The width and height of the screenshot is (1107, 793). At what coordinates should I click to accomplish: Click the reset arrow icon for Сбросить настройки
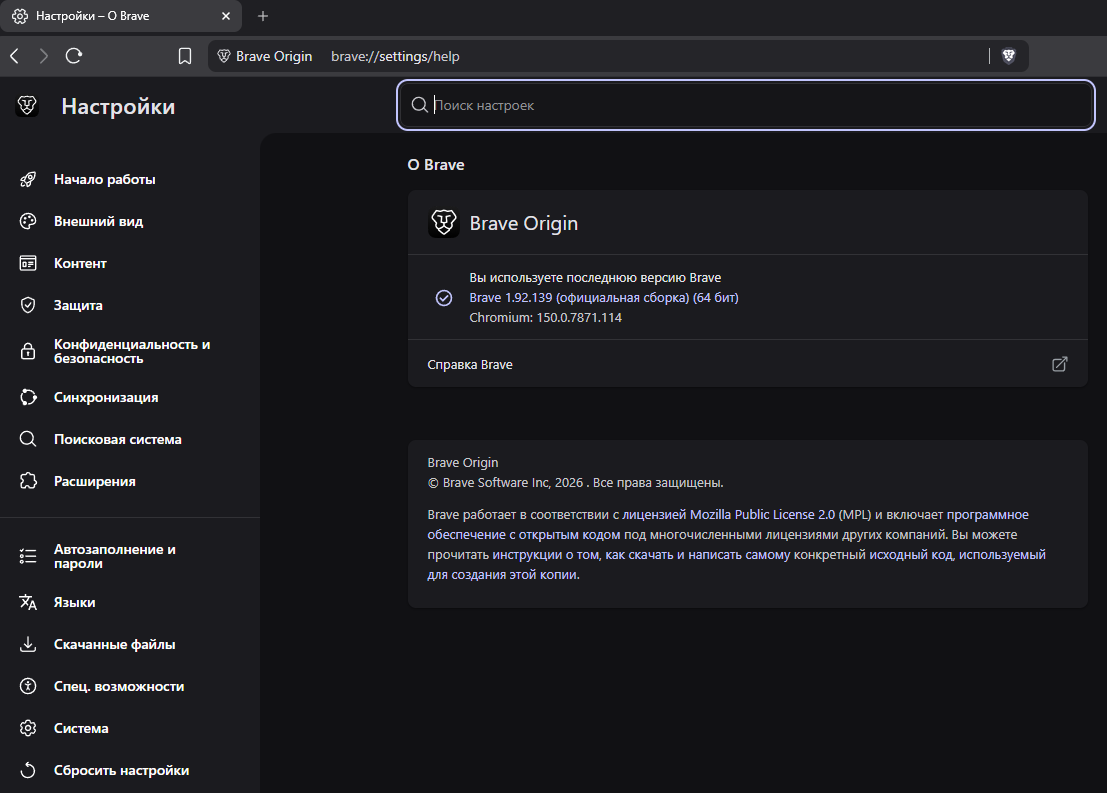coord(28,770)
